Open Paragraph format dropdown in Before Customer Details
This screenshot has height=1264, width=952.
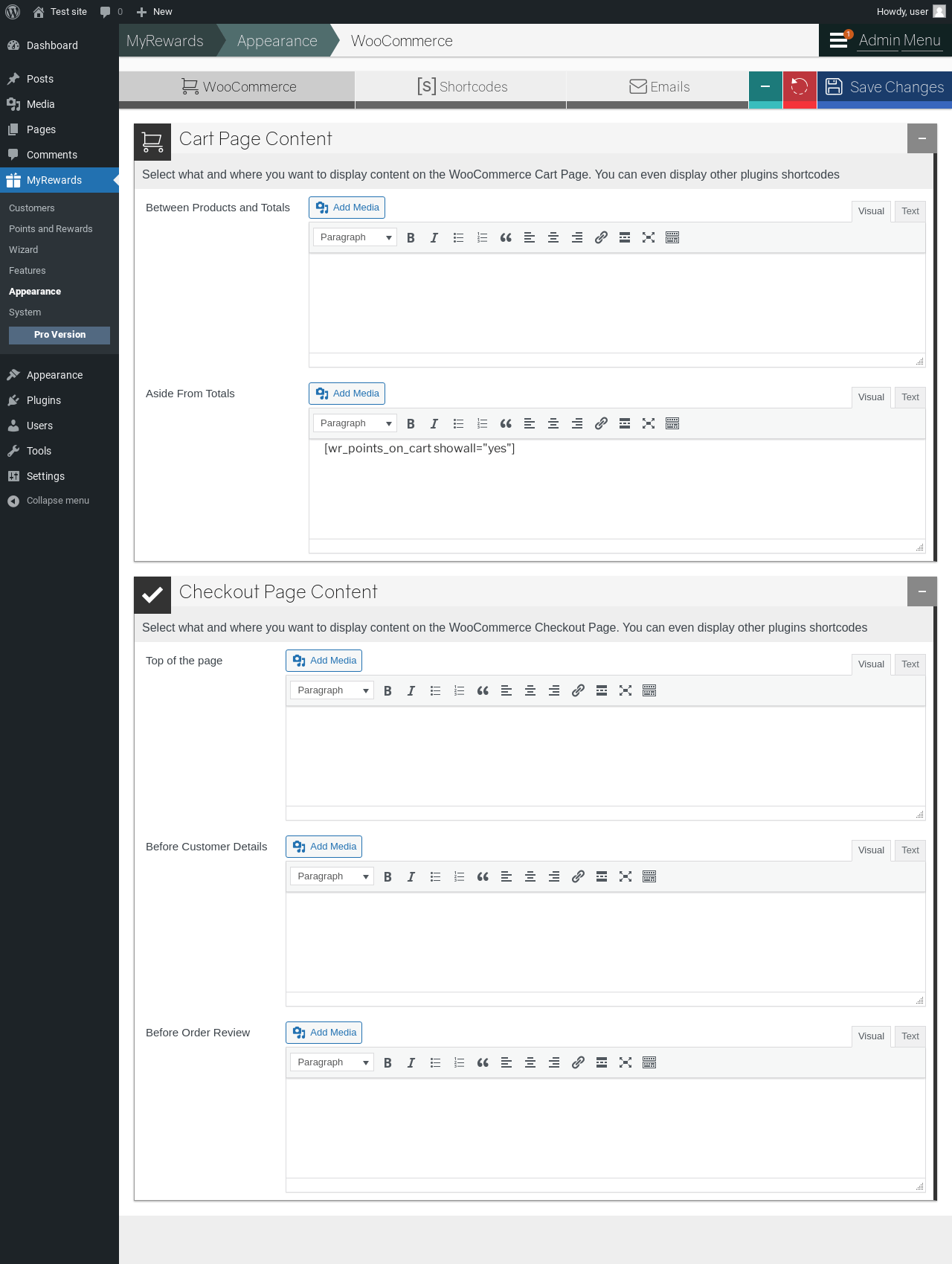click(332, 876)
